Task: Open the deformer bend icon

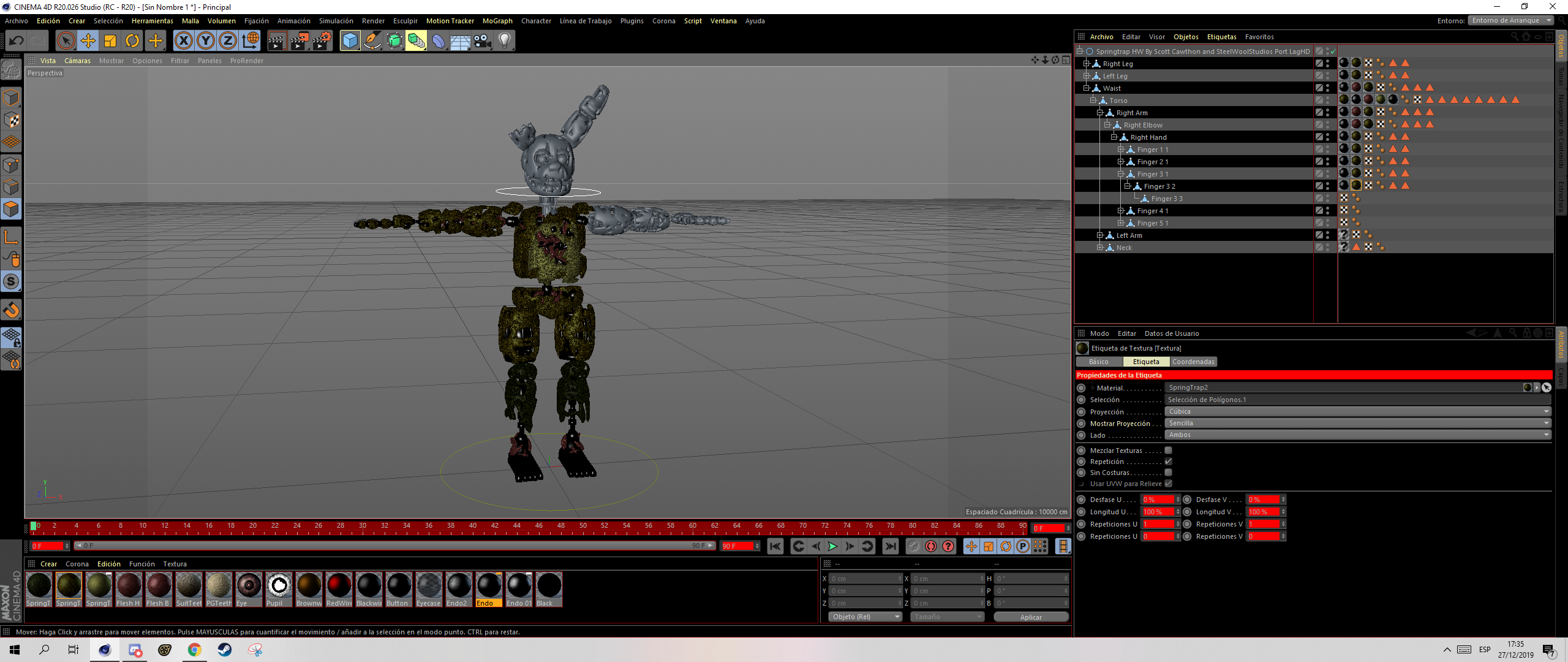Action: tap(439, 41)
